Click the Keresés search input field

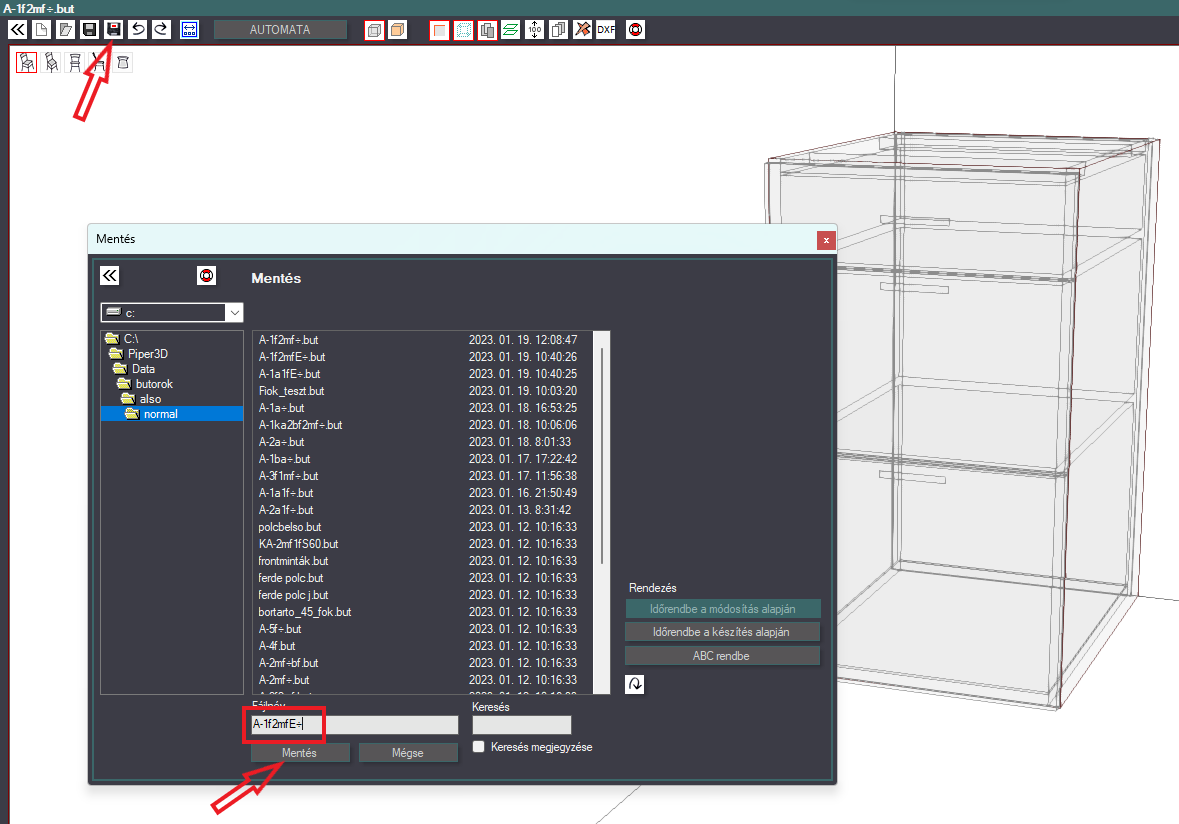click(x=521, y=725)
